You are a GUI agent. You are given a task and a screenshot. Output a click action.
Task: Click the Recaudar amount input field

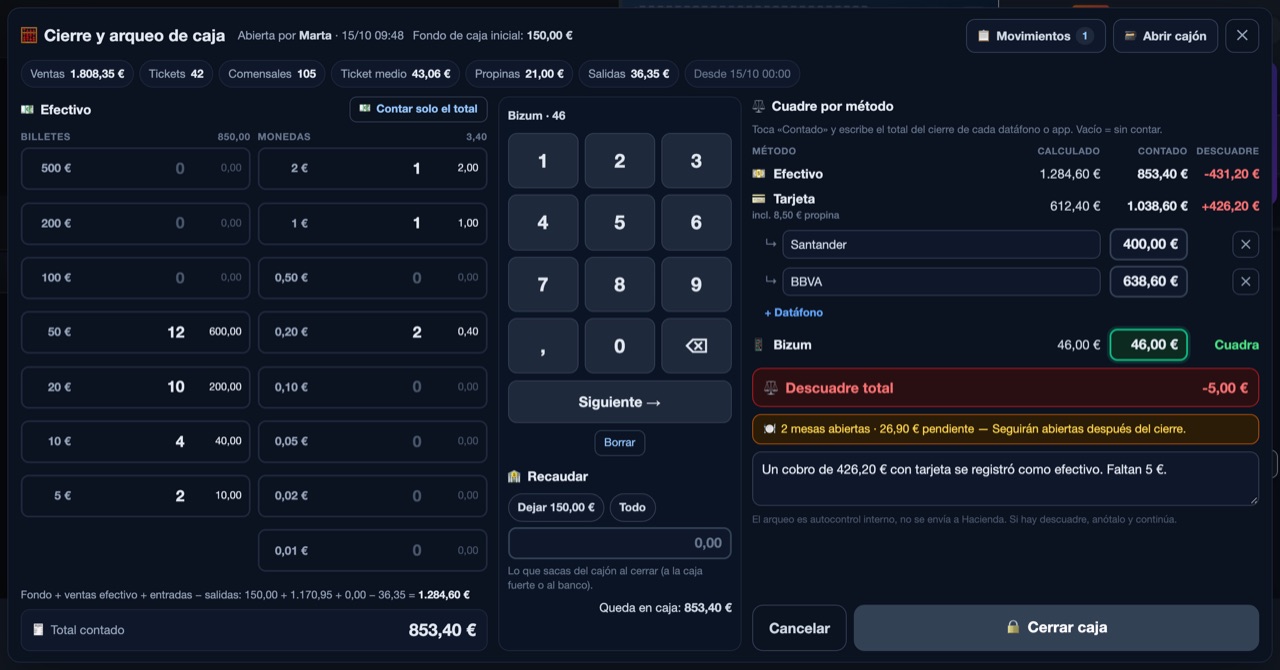point(620,543)
